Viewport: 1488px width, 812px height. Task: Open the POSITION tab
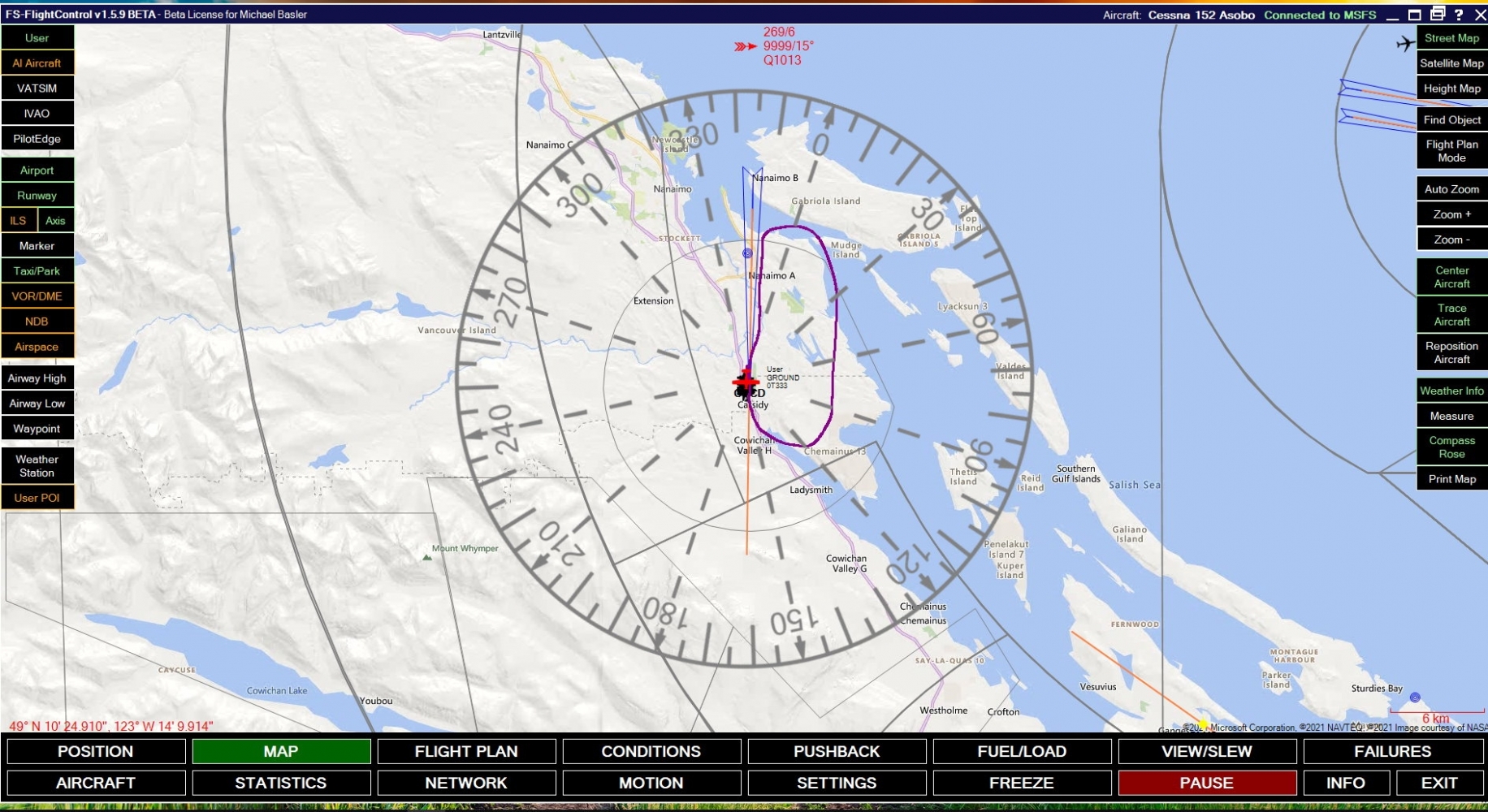click(96, 752)
